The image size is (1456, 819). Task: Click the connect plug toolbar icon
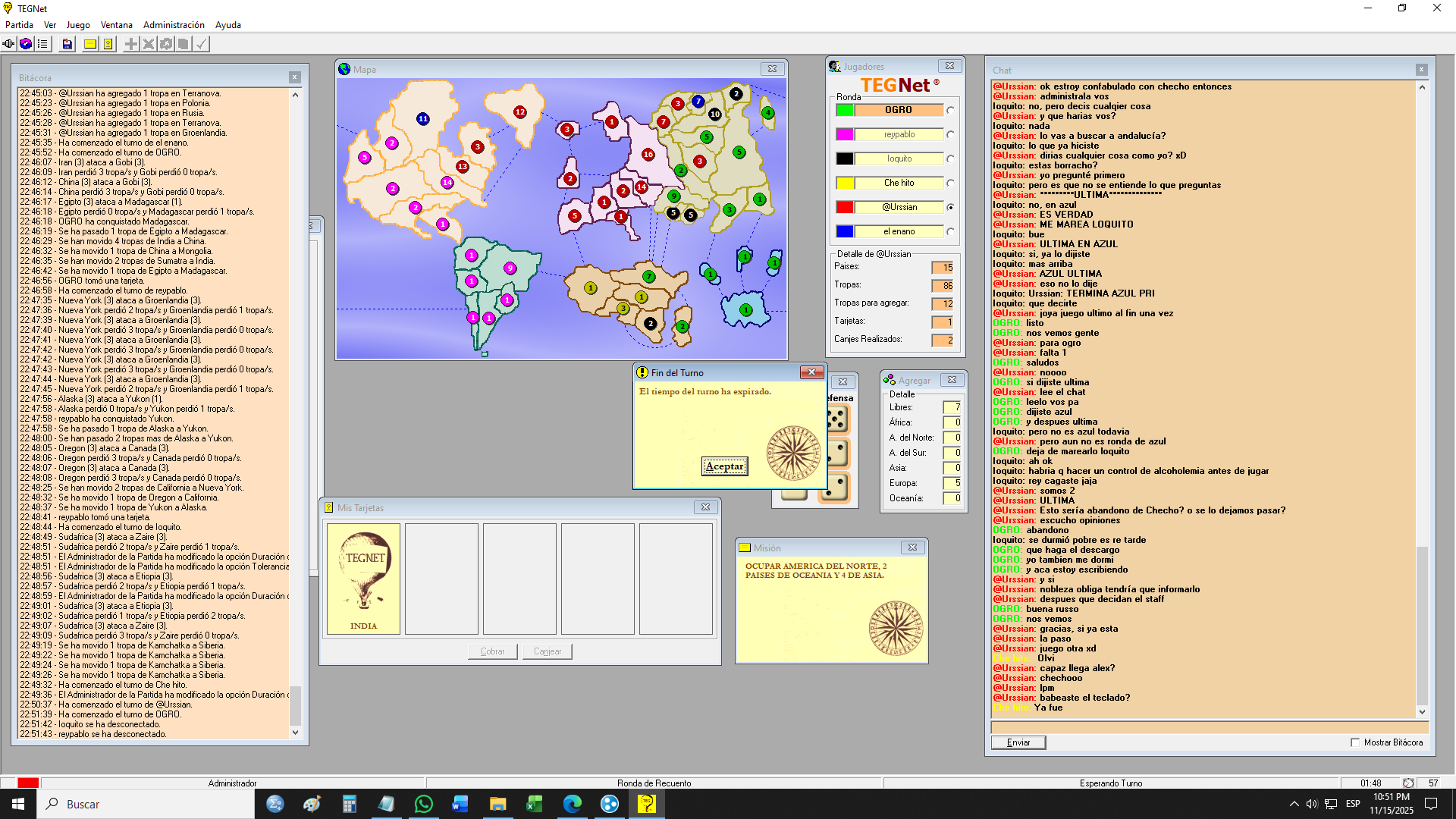point(9,44)
